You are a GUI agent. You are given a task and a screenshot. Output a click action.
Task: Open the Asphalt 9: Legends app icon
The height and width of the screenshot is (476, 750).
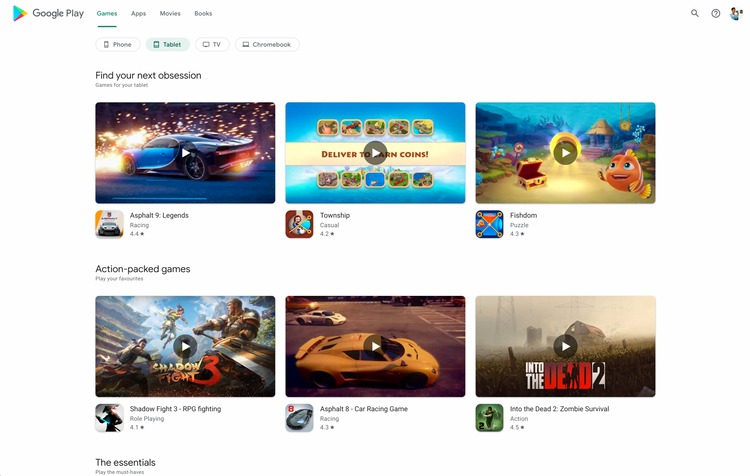tap(109, 224)
